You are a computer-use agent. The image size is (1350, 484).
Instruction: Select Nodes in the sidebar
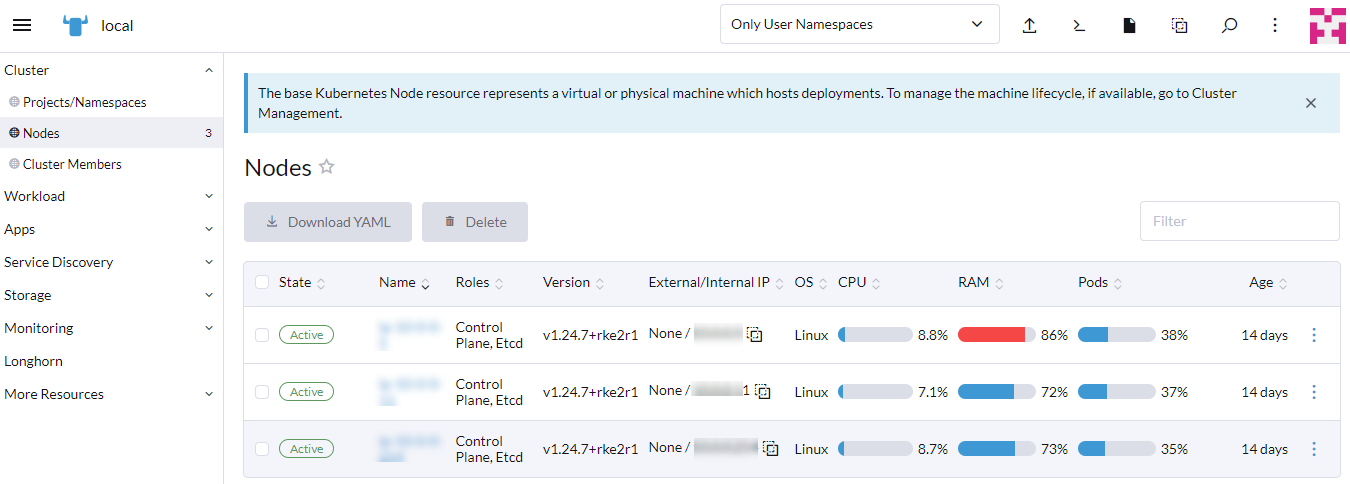[111, 133]
